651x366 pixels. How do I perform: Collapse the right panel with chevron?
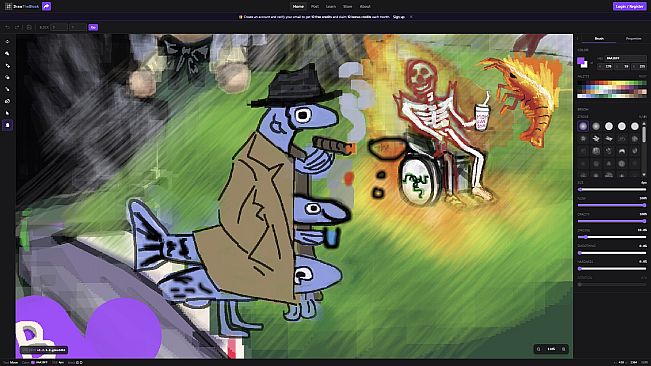click(578, 39)
